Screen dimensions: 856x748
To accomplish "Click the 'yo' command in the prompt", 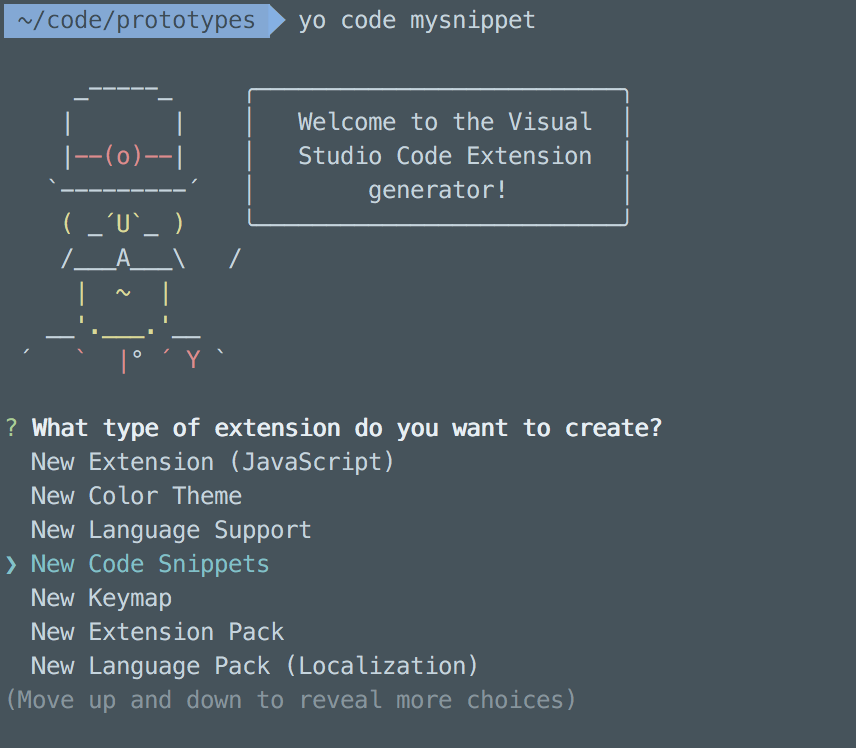I will point(312,20).
